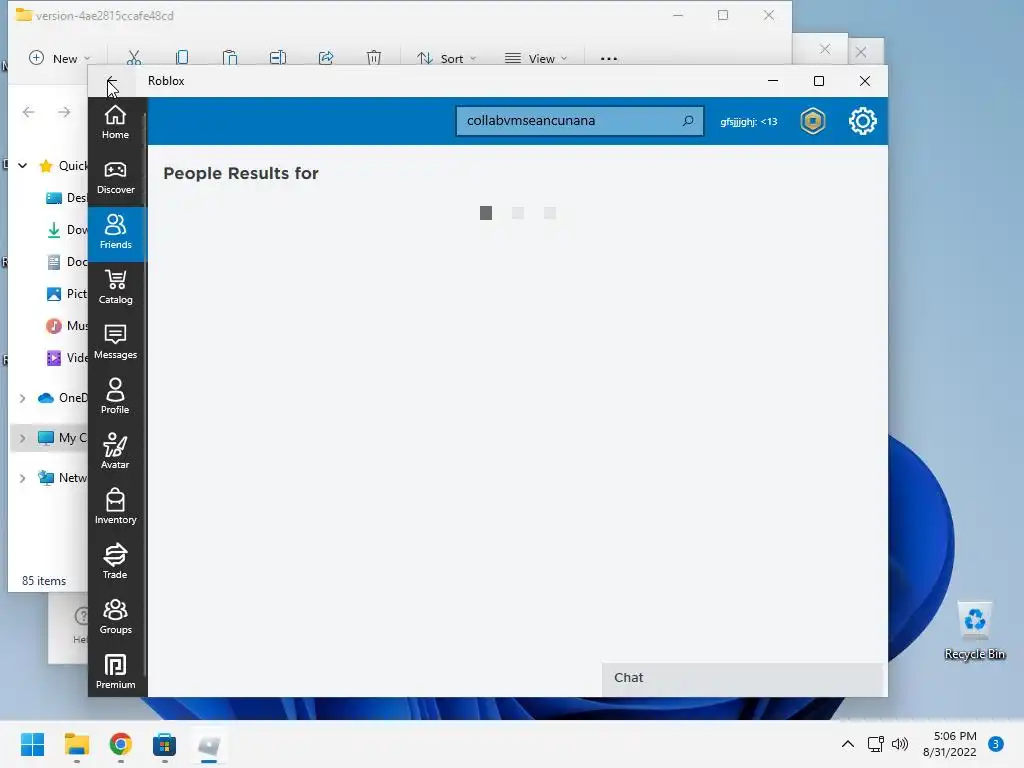Screen dimensions: 1024x768
Task: Open View dropdown in File Explorer
Action: click(536, 58)
